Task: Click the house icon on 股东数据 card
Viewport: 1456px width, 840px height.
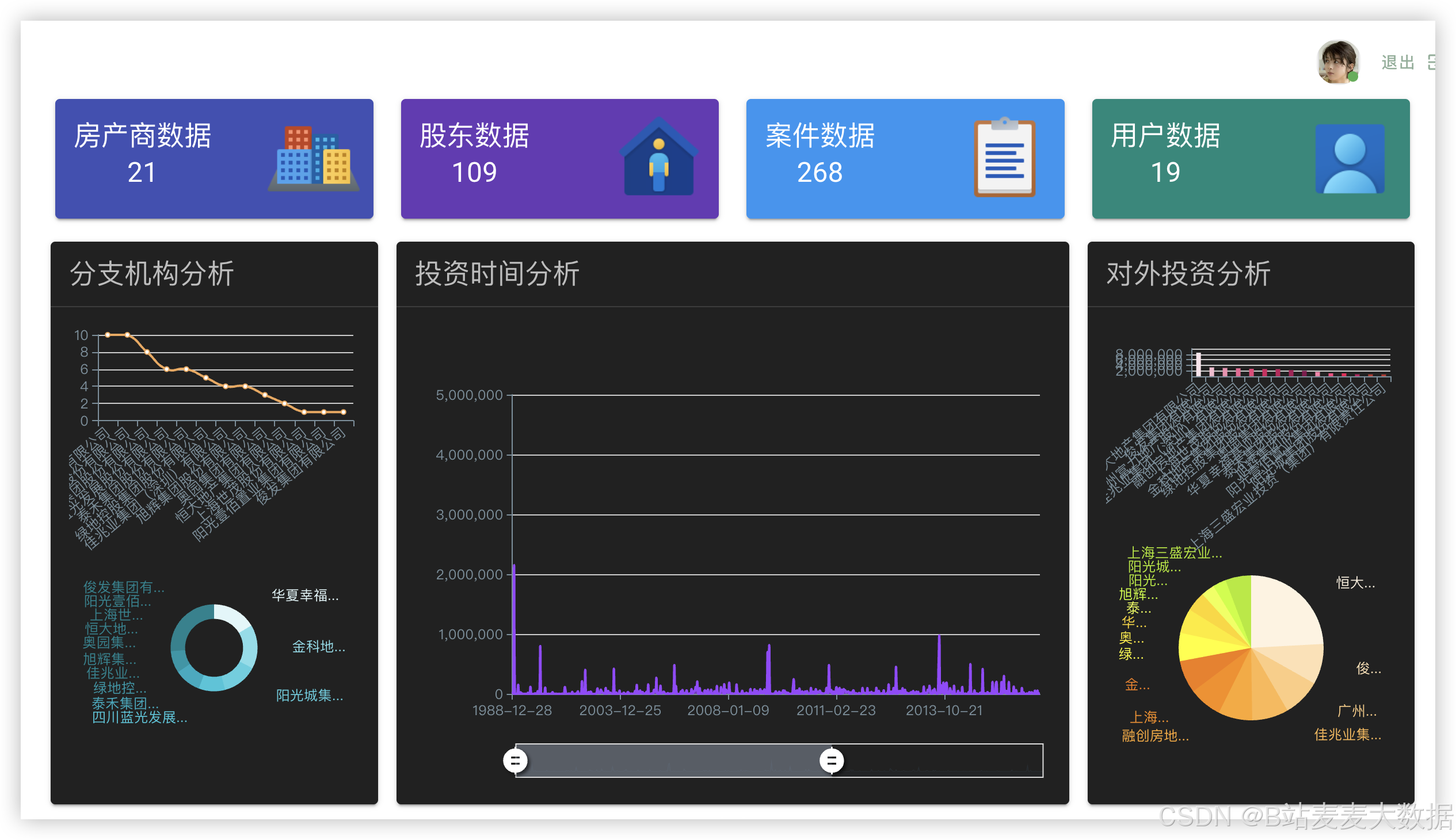Action: coord(658,157)
